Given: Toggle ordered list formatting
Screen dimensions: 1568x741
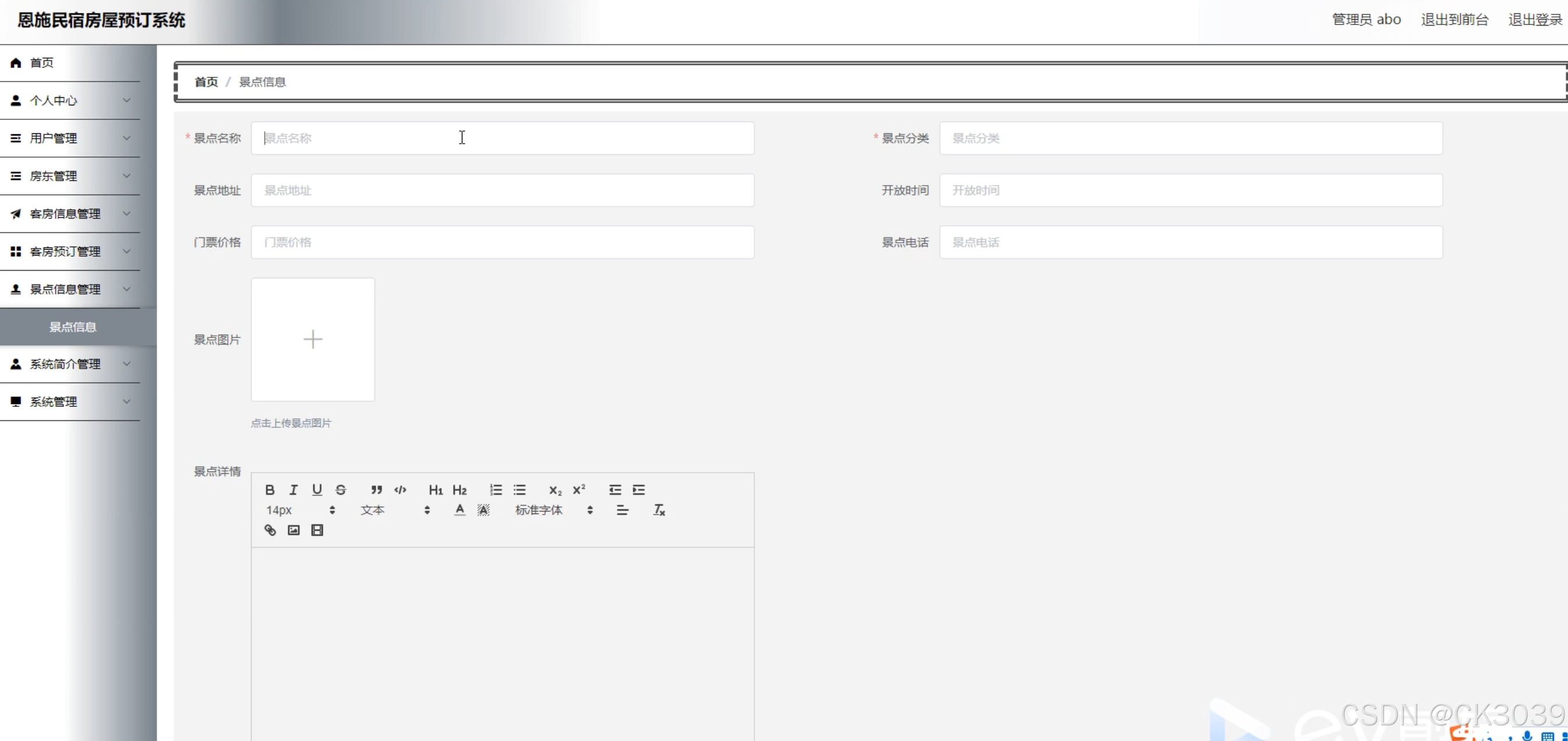Looking at the screenshot, I should tap(496, 490).
